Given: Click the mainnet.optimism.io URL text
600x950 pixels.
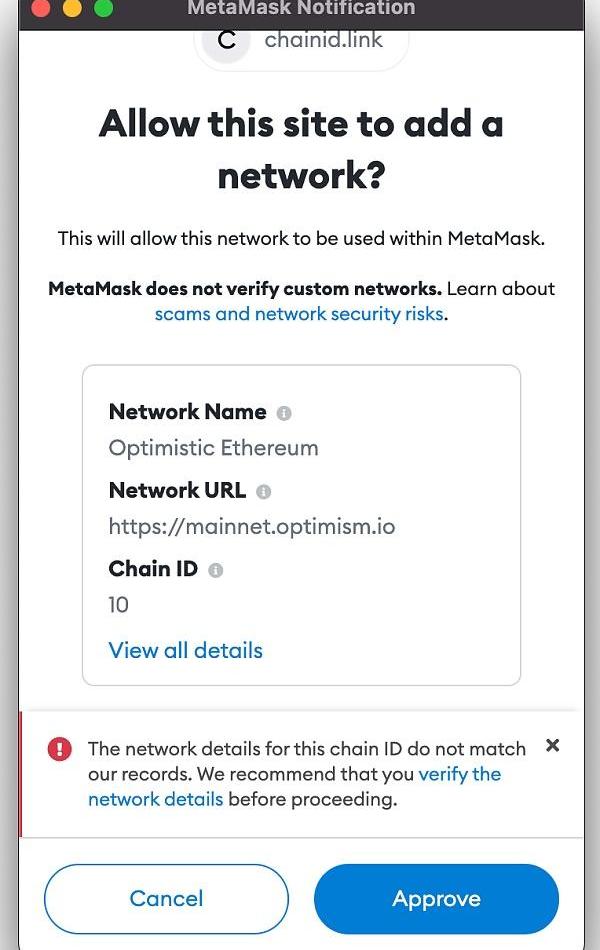Looking at the screenshot, I should (251, 525).
